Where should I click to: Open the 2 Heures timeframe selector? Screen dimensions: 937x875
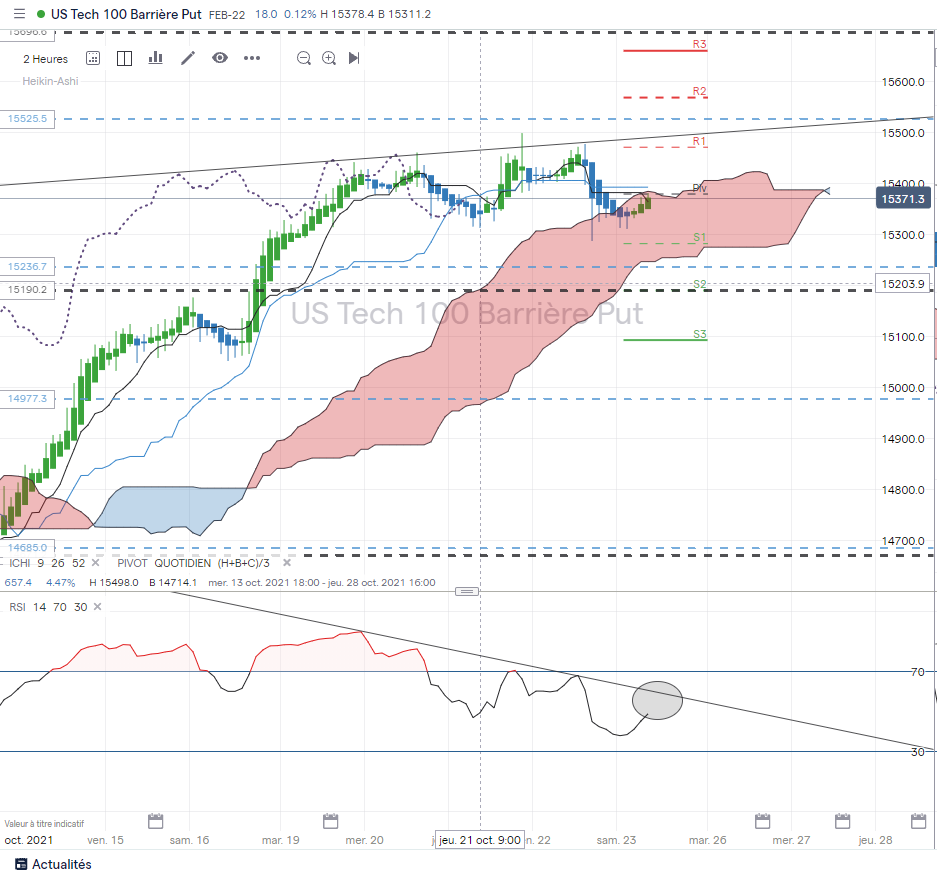(45, 59)
